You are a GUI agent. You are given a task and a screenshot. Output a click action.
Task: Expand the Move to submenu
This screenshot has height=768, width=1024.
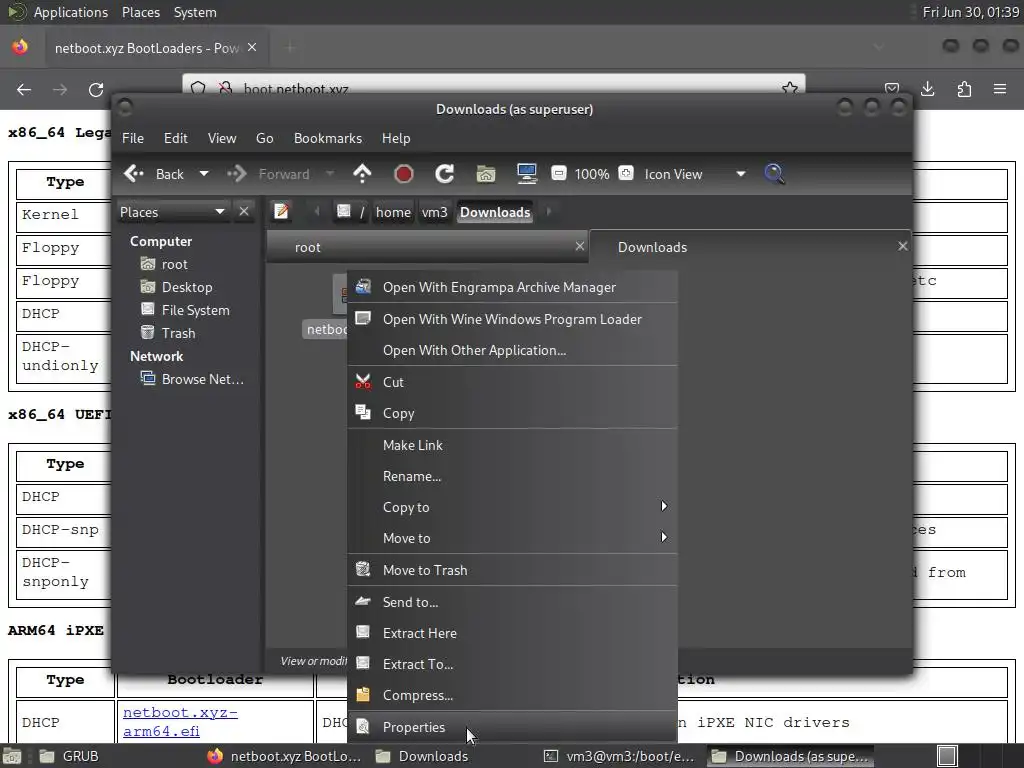click(x=513, y=538)
